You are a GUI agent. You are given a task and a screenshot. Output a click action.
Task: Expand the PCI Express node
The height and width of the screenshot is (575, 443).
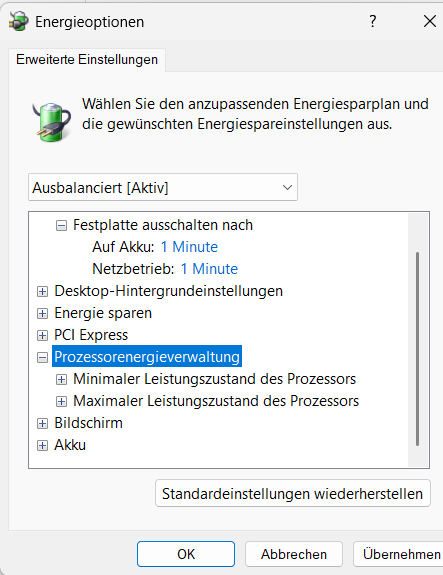(43, 335)
